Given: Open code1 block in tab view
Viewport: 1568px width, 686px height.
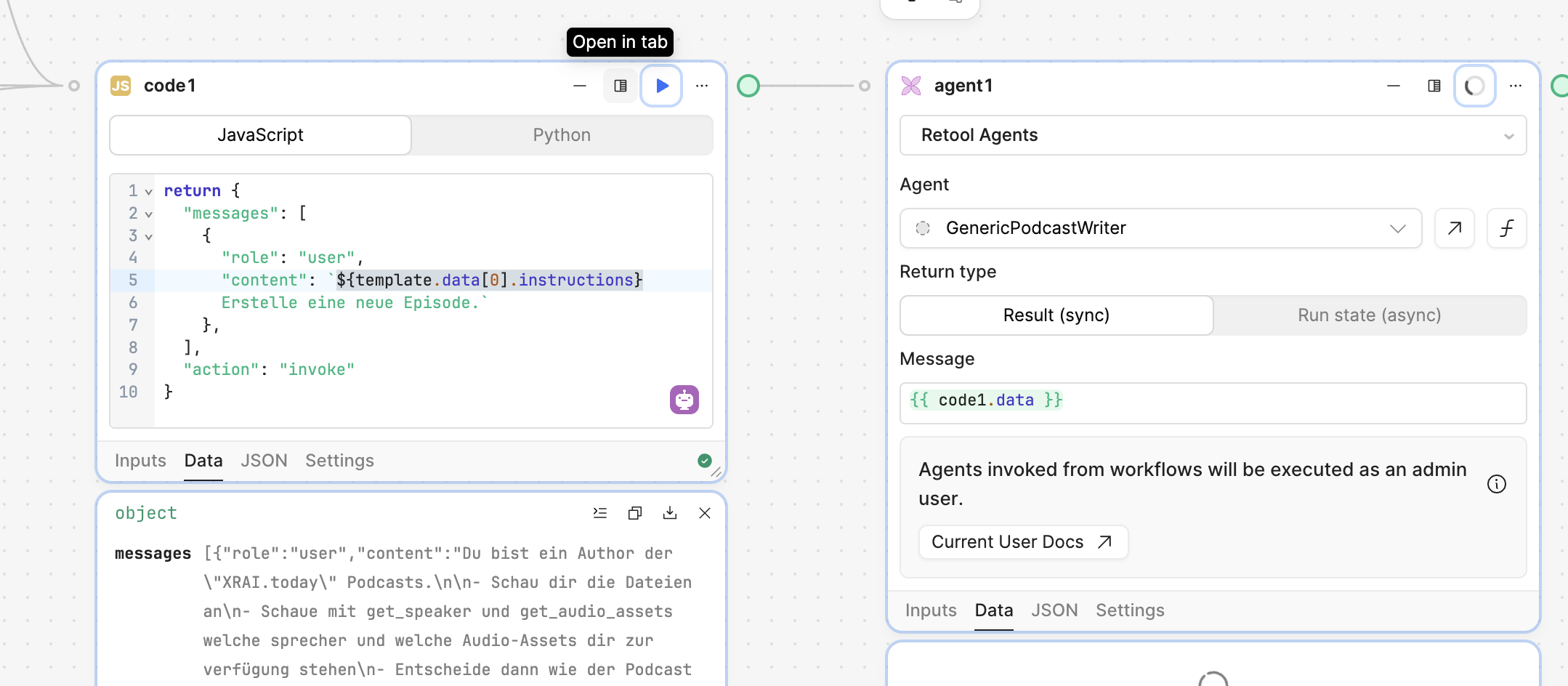Looking at the screenshot, I should [x=621, y=86].
